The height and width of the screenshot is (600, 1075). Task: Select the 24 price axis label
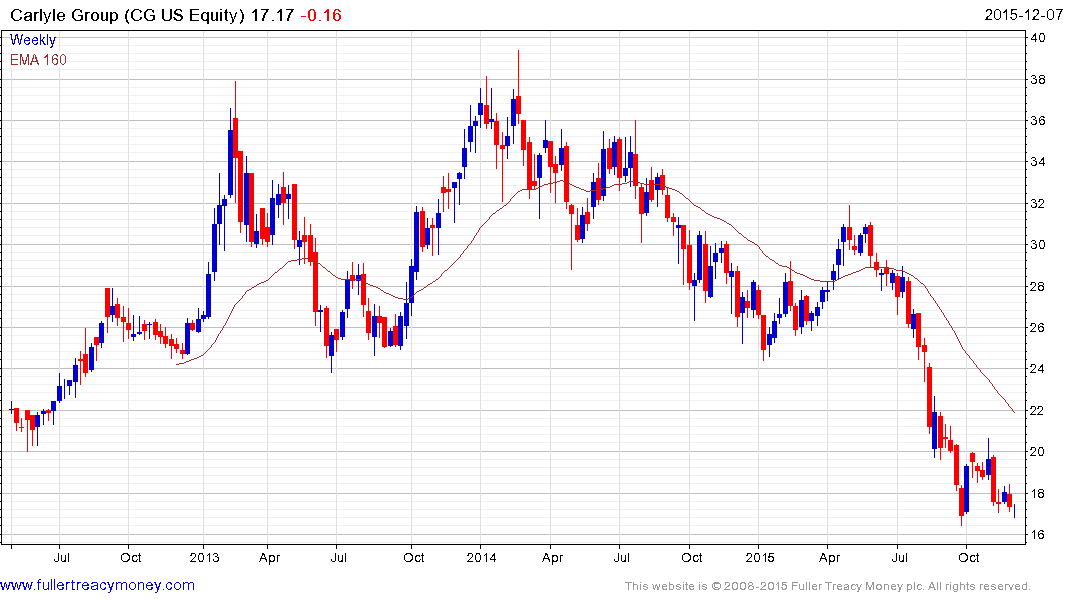point(1038,369)
